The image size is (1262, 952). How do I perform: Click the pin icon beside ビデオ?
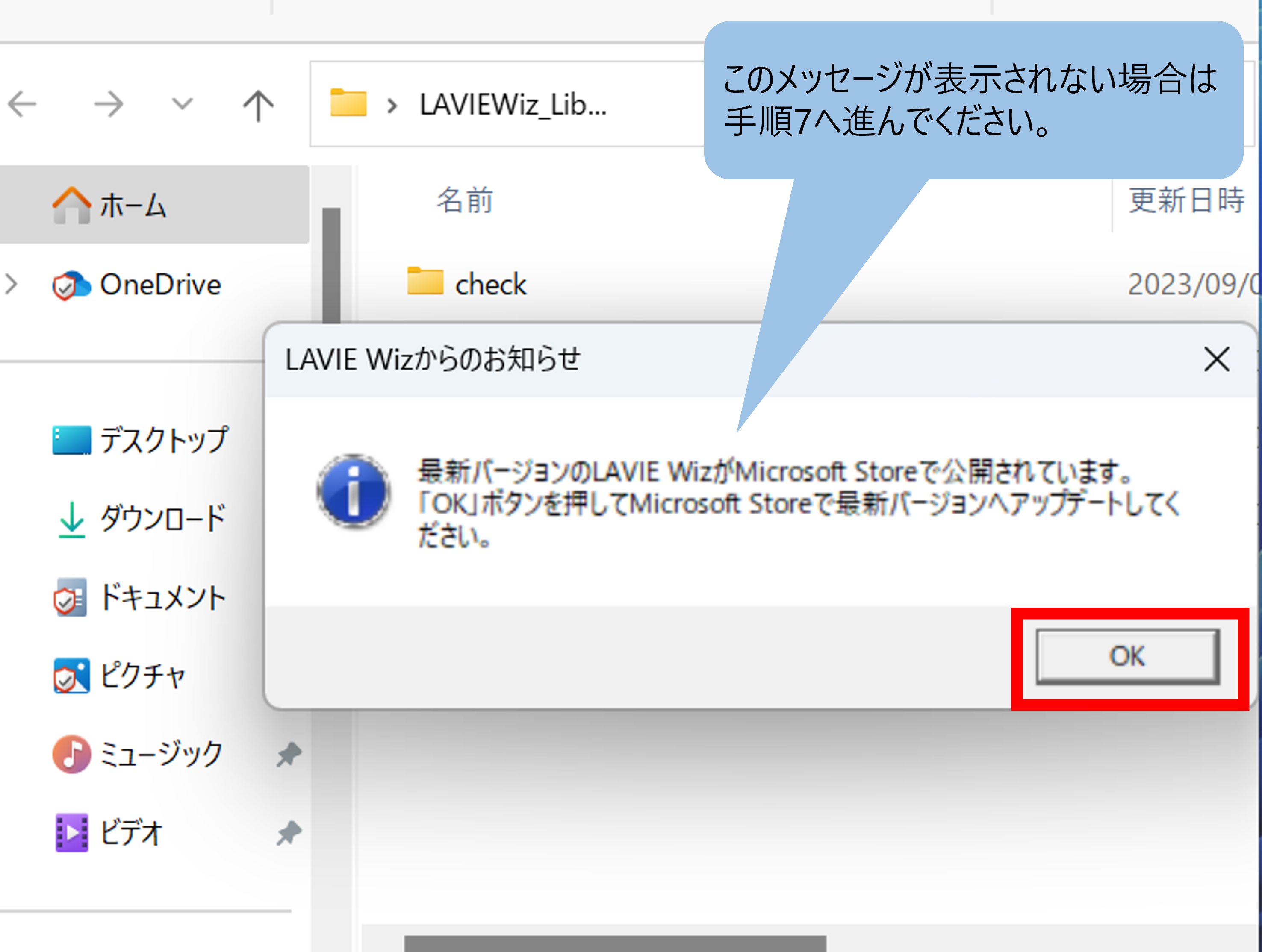[289, 833]
